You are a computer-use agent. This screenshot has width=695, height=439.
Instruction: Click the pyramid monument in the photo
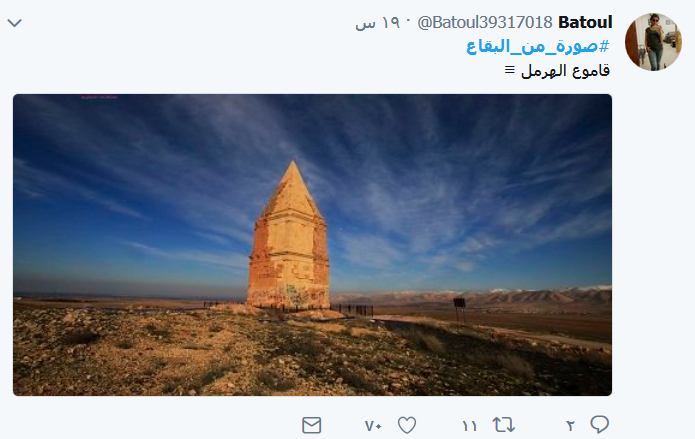(x=289, y=235)
